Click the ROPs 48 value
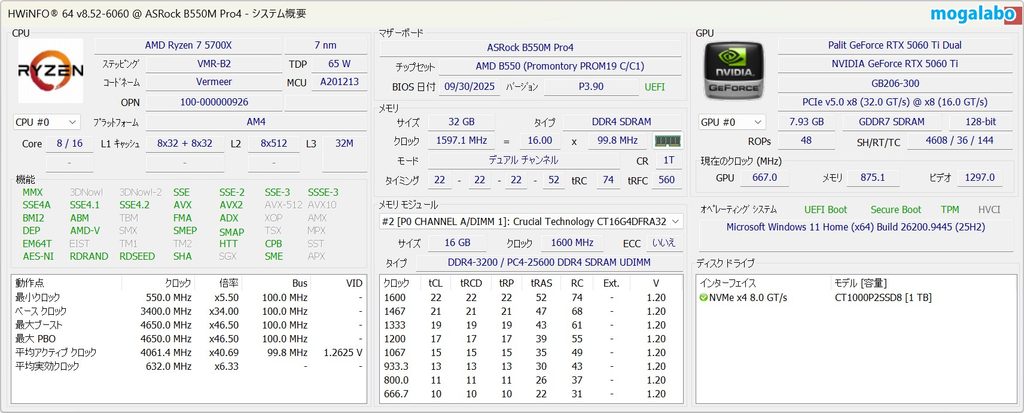 click(x=805, y=141)
